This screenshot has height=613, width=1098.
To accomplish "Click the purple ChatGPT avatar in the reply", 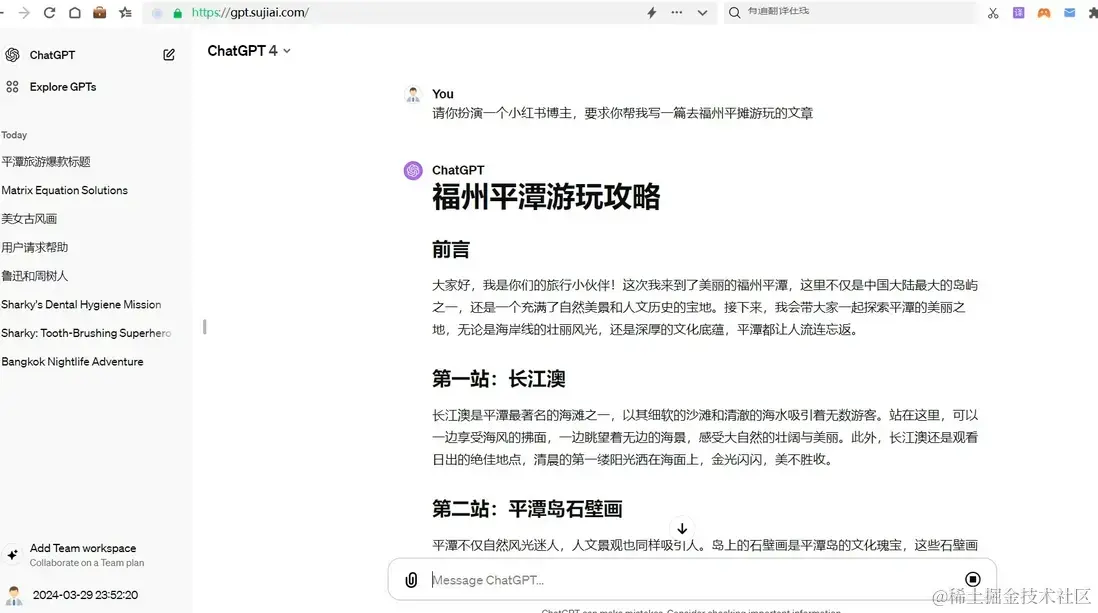I will click(413, 170).
